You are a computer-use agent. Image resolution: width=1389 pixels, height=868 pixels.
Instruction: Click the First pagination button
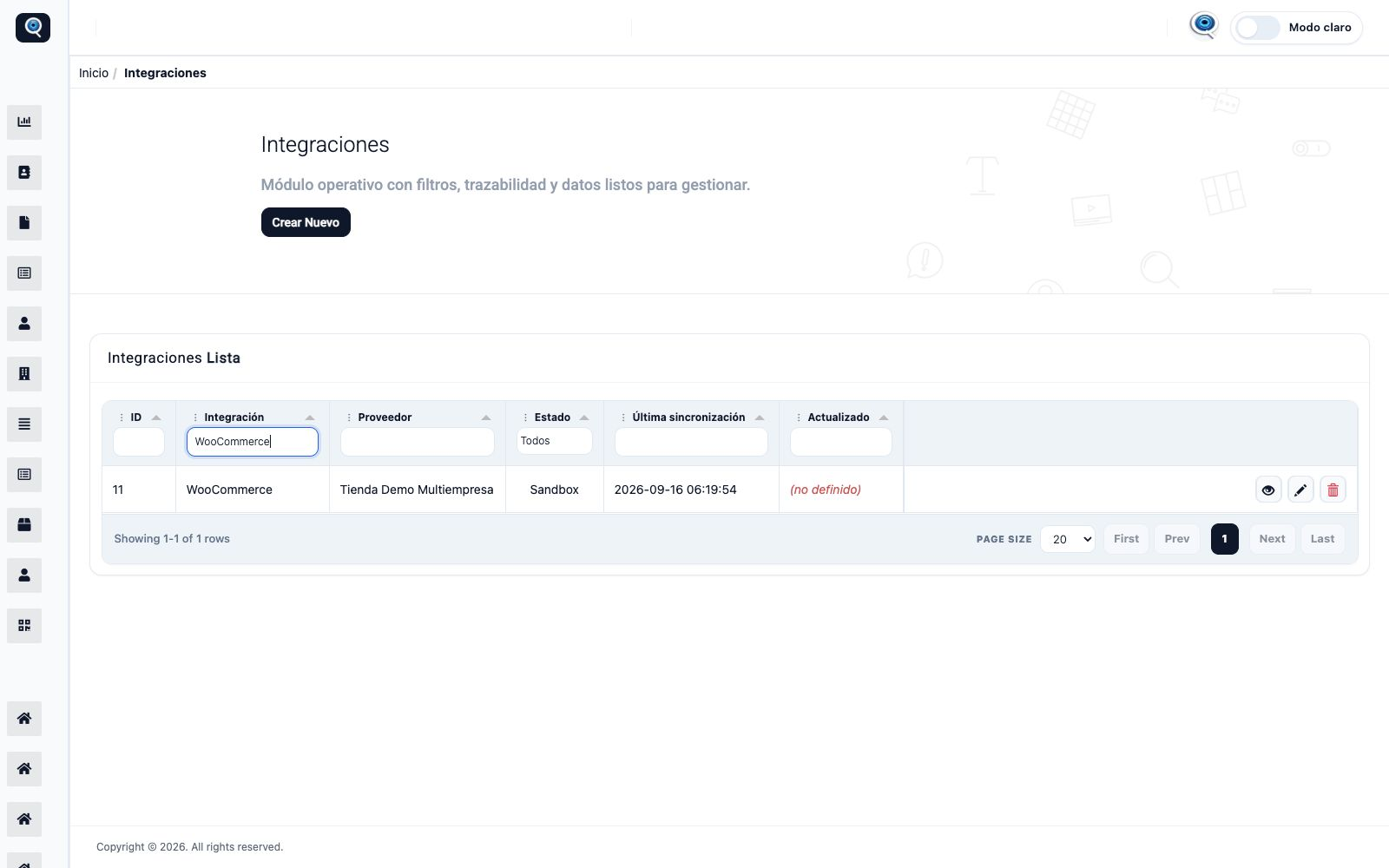pos(1126,539)
